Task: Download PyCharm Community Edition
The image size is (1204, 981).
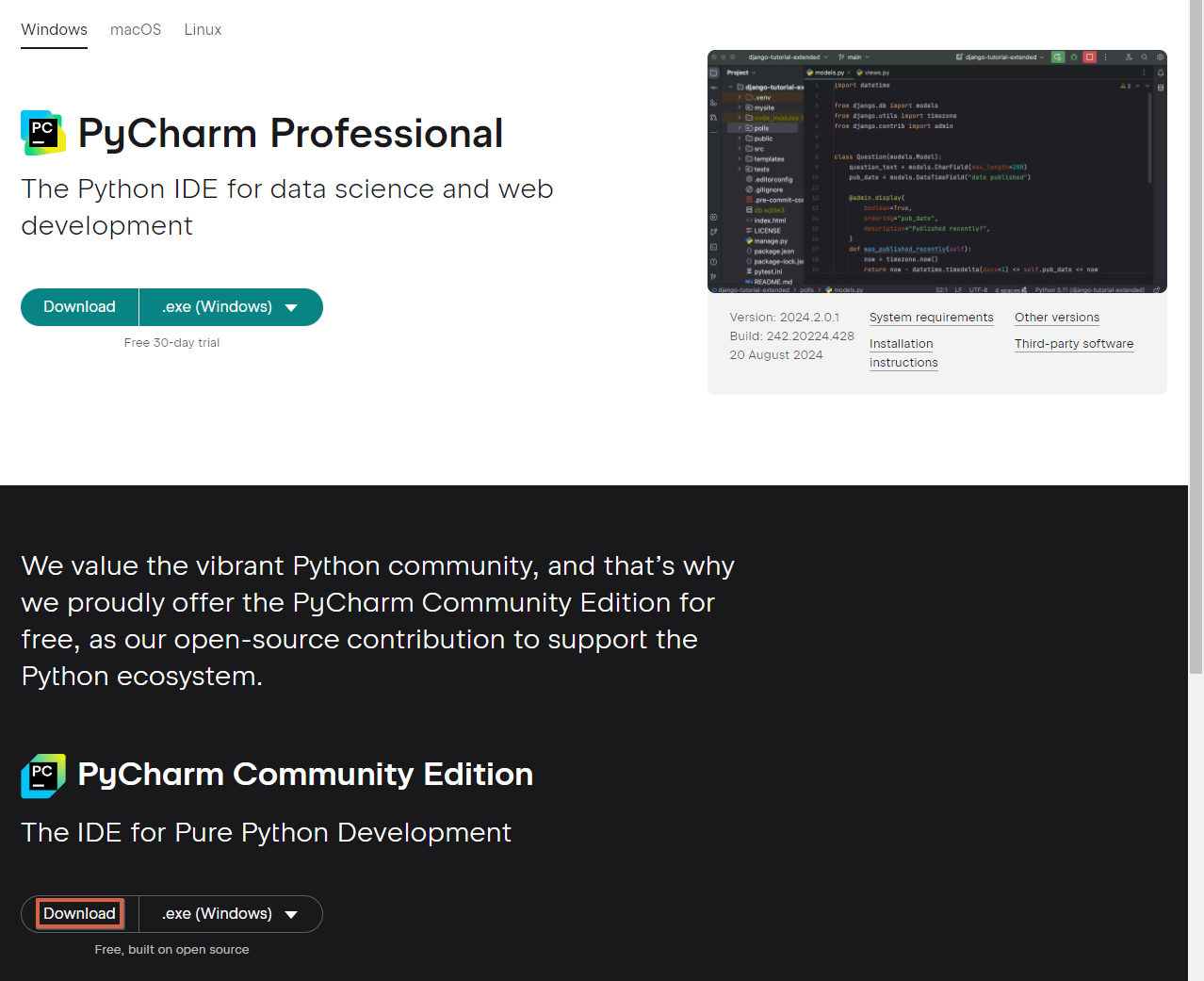Action: coord(80,914)
